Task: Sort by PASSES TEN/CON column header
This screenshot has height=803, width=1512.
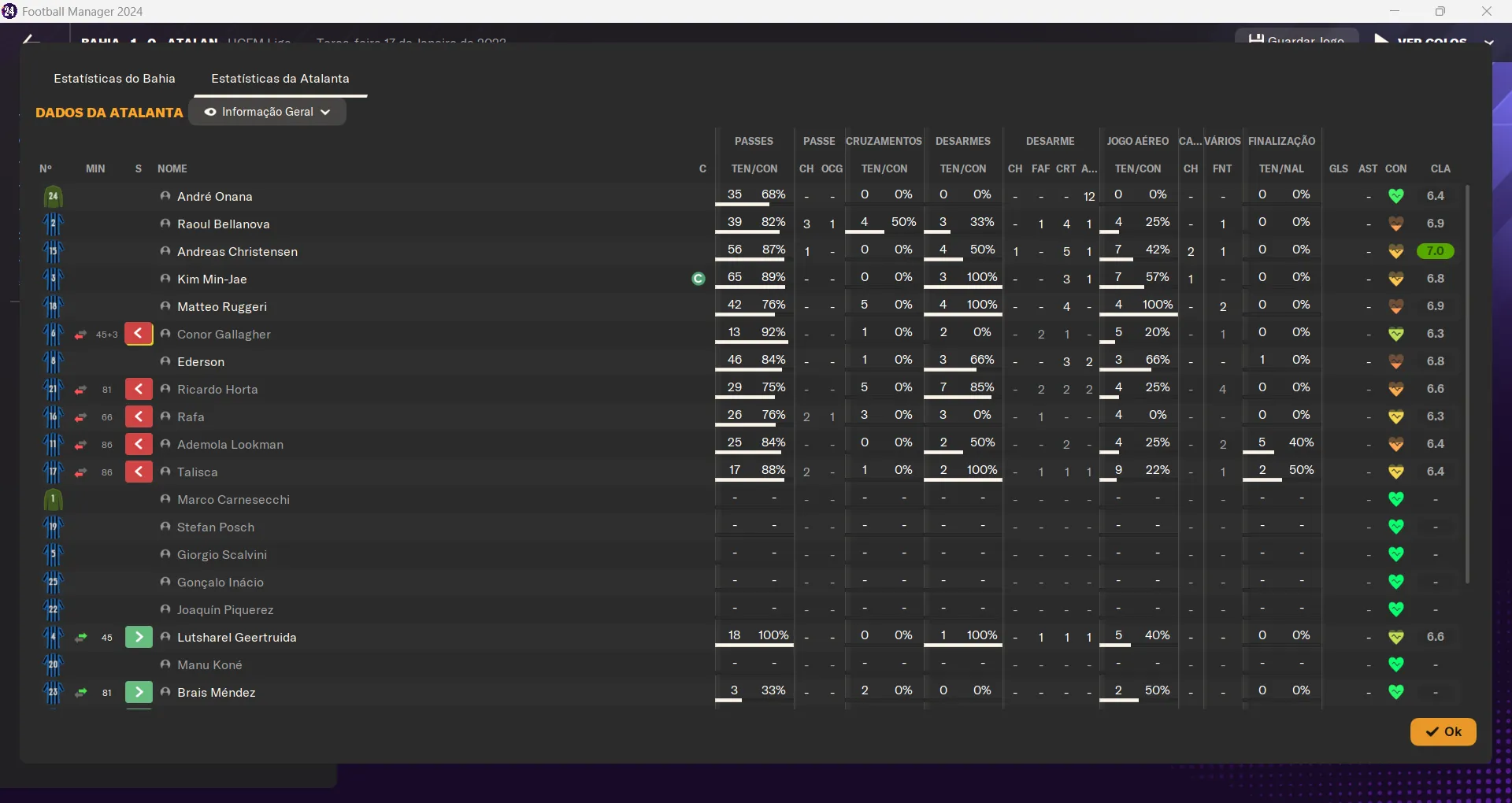Action: (x=754, y=168)
